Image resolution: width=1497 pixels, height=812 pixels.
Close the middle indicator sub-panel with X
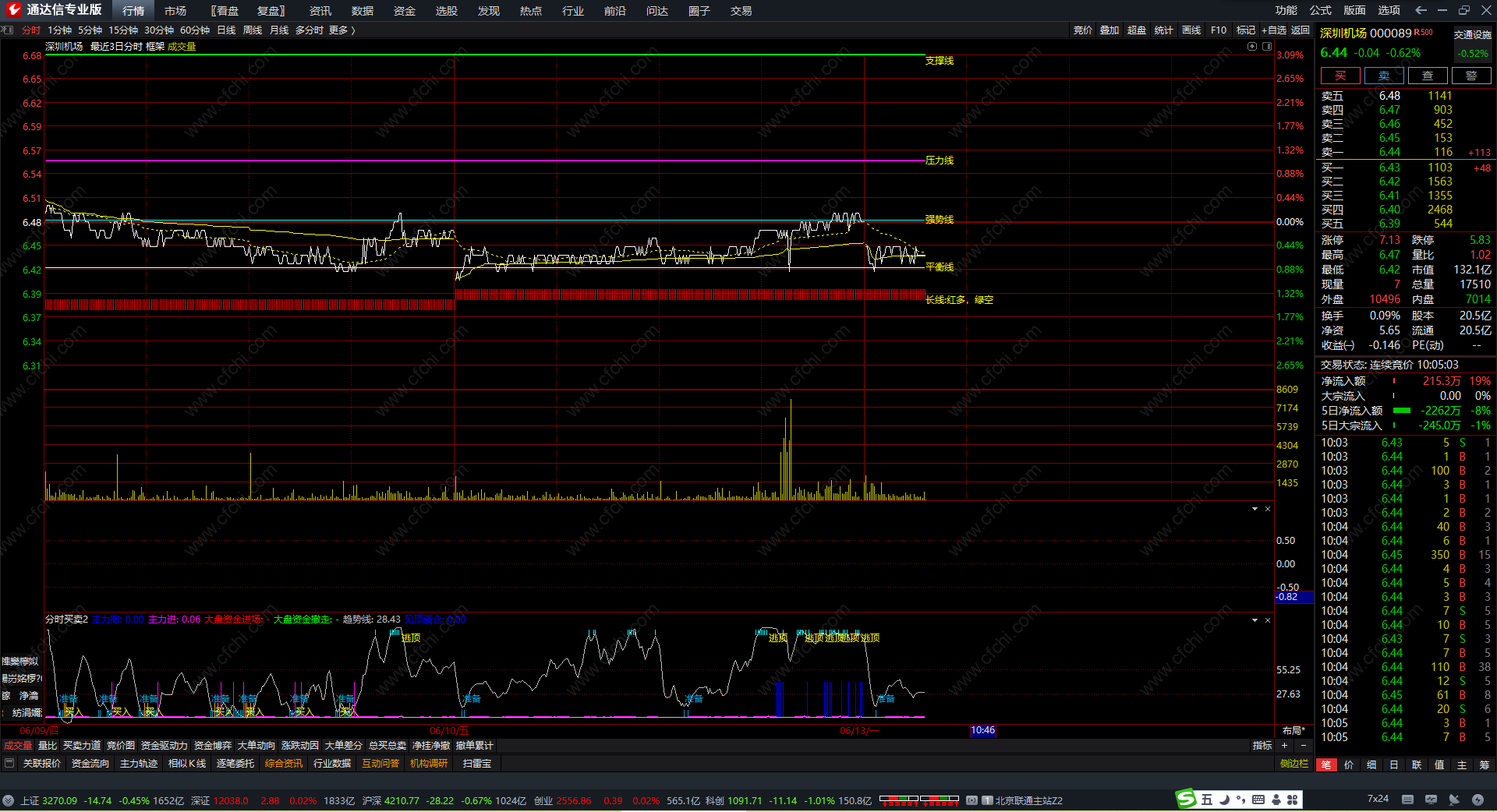tap(1268, 509)
